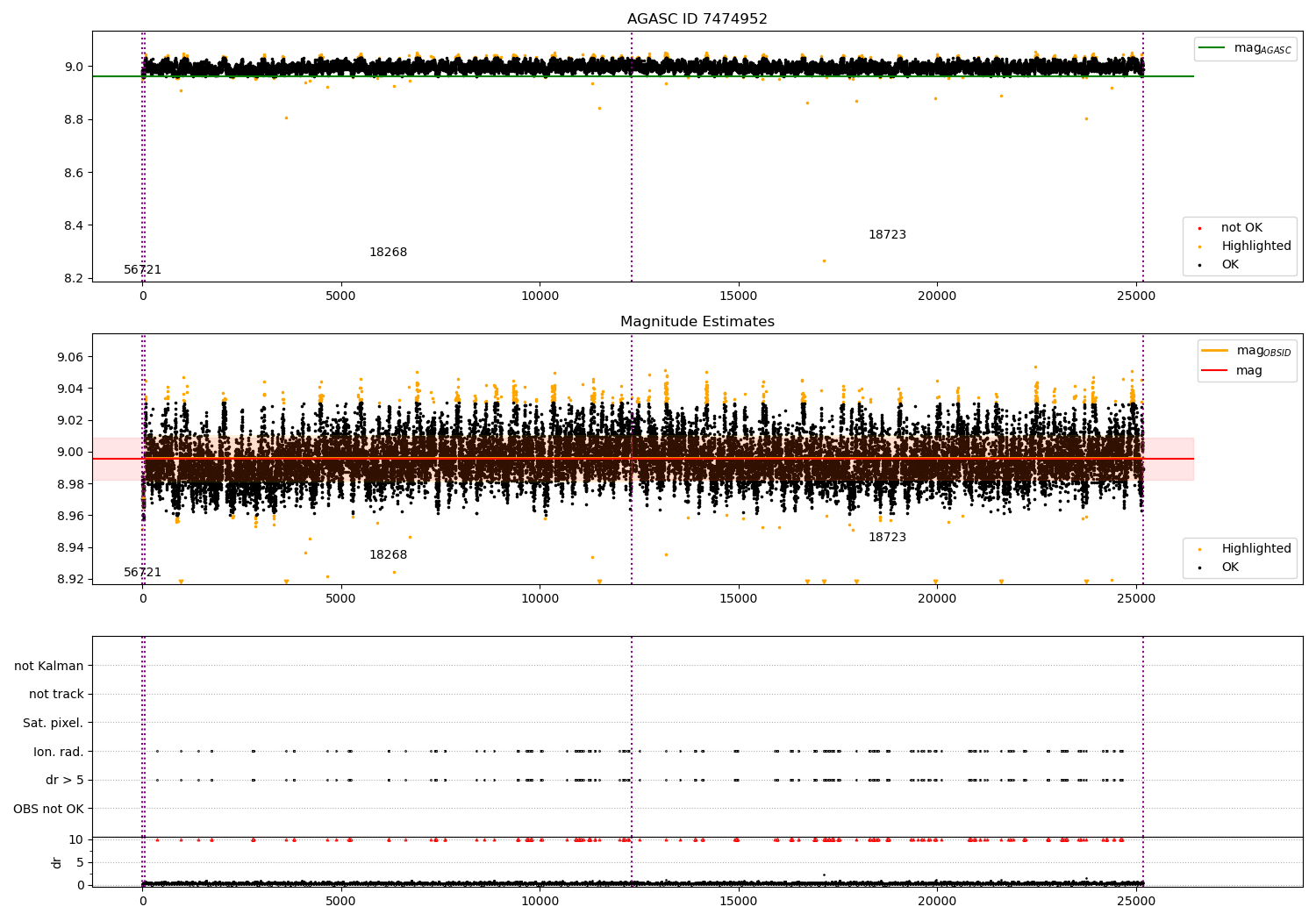Click the 'Ion. rad.' row label
The height and width of the screenshot is (921, 1316).
[x=59, y=752]
